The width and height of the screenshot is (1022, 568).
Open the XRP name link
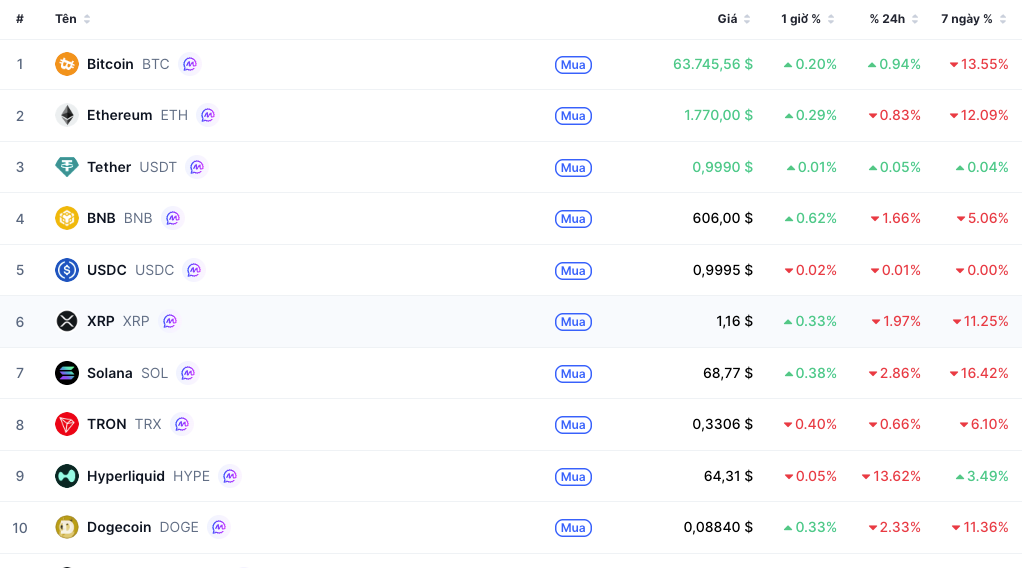coord(100,321)
